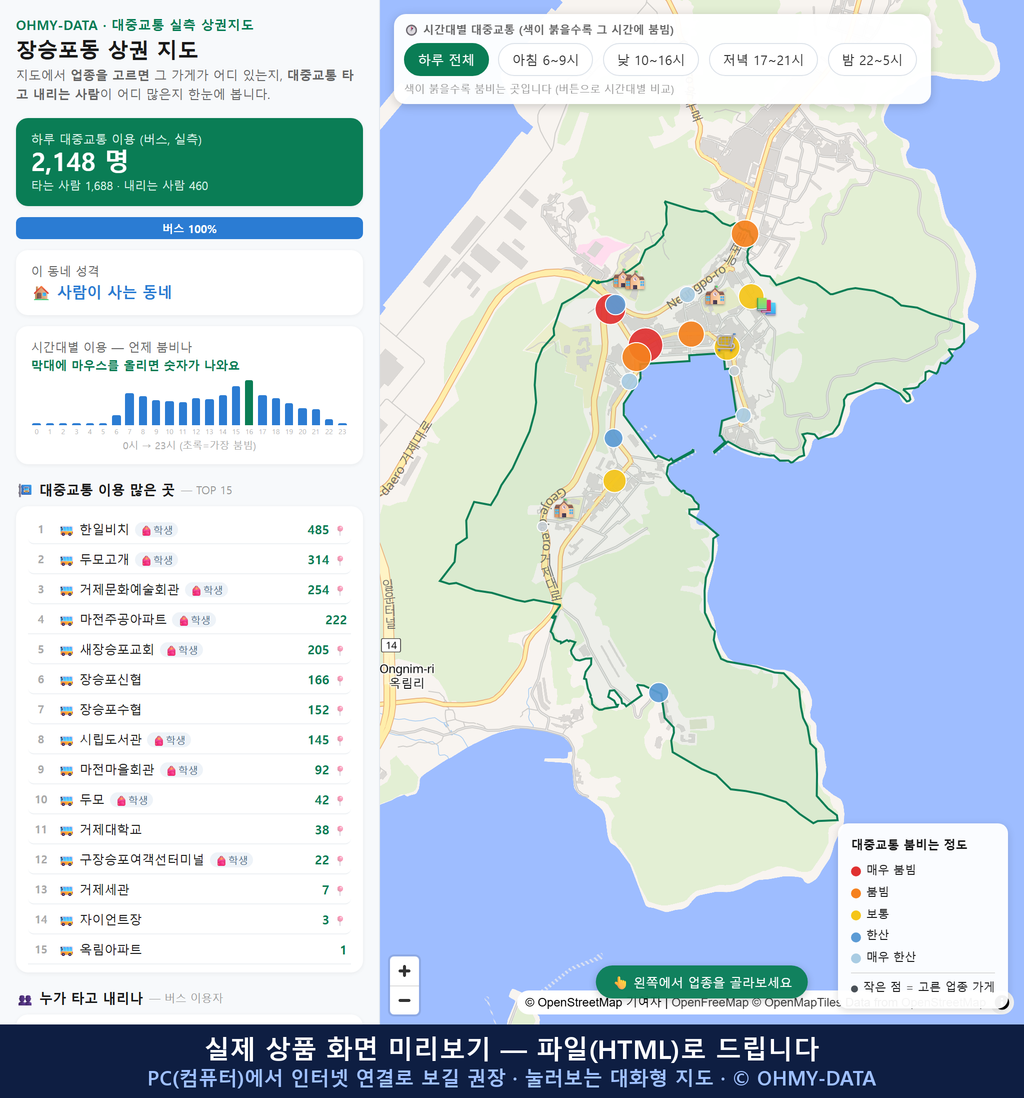The height and width of the screenshot is (1098, 1024).
Task: Click the Ongnim-ri 옥림리 place label
Action: click(x=407, y=676)
